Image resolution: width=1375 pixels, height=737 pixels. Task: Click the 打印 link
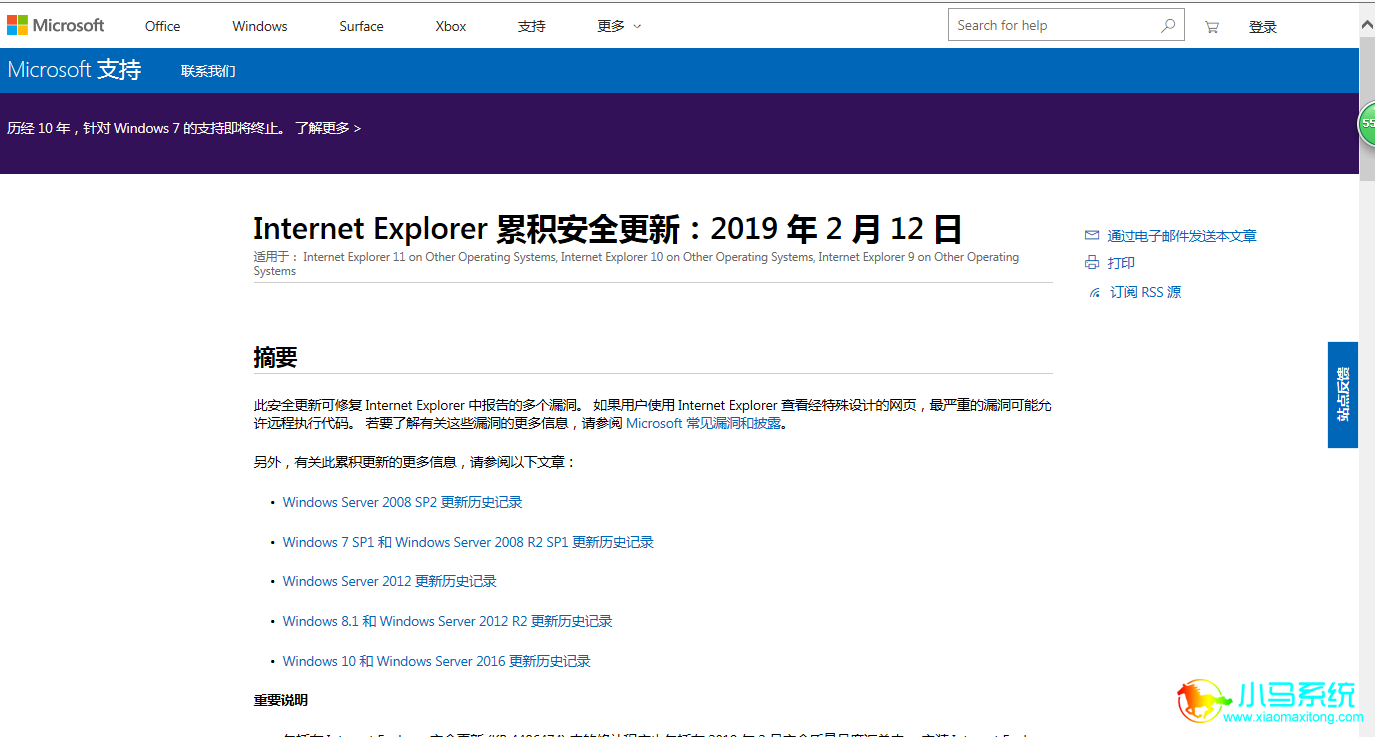click(1121, 263)
